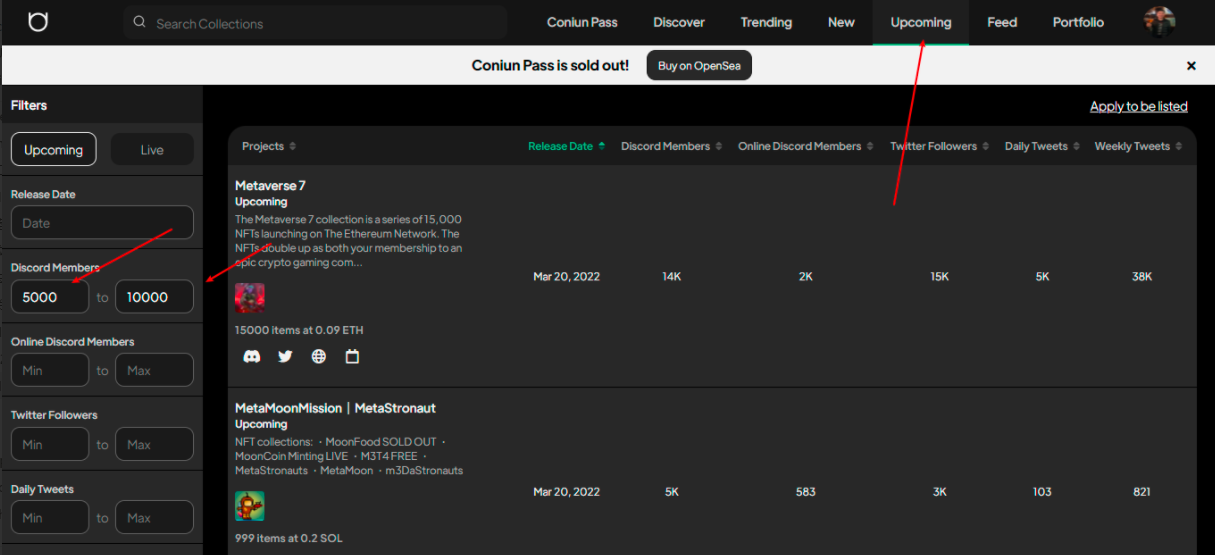
Task: Close the Coniun Pass sold-out banner
Action: tap(1191, 66)
